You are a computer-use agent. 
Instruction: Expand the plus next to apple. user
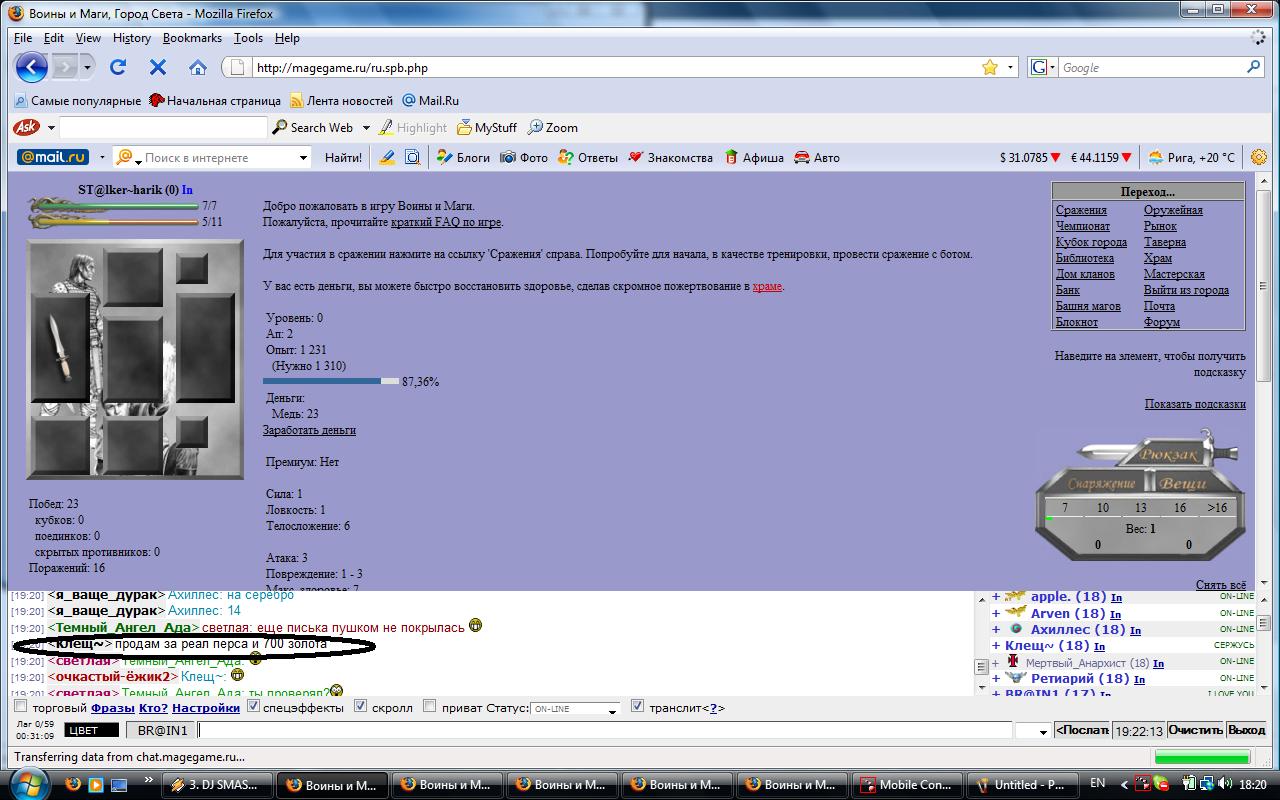coord(996,597)
